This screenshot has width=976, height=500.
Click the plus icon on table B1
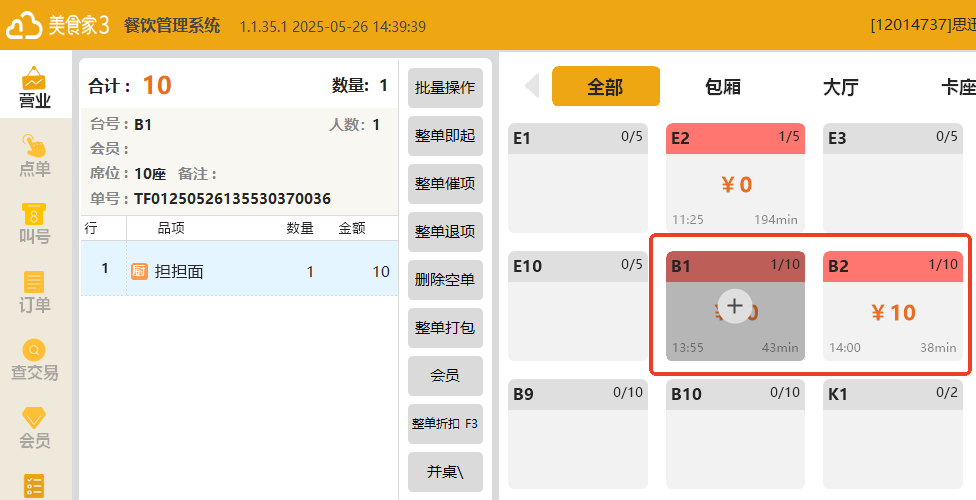734,306
